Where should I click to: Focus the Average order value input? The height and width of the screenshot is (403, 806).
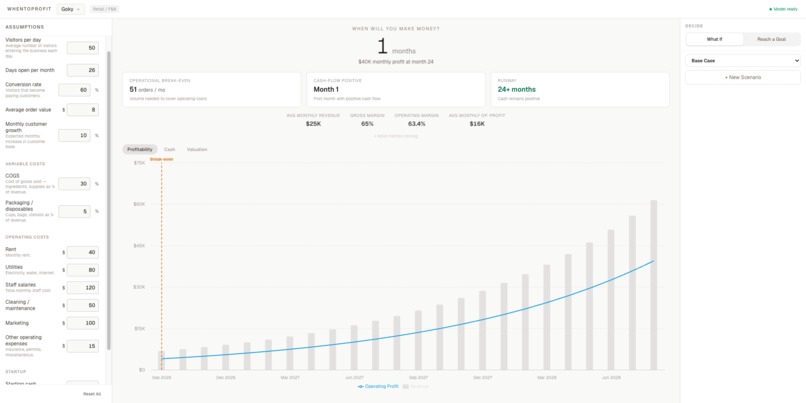coord(83,109)
